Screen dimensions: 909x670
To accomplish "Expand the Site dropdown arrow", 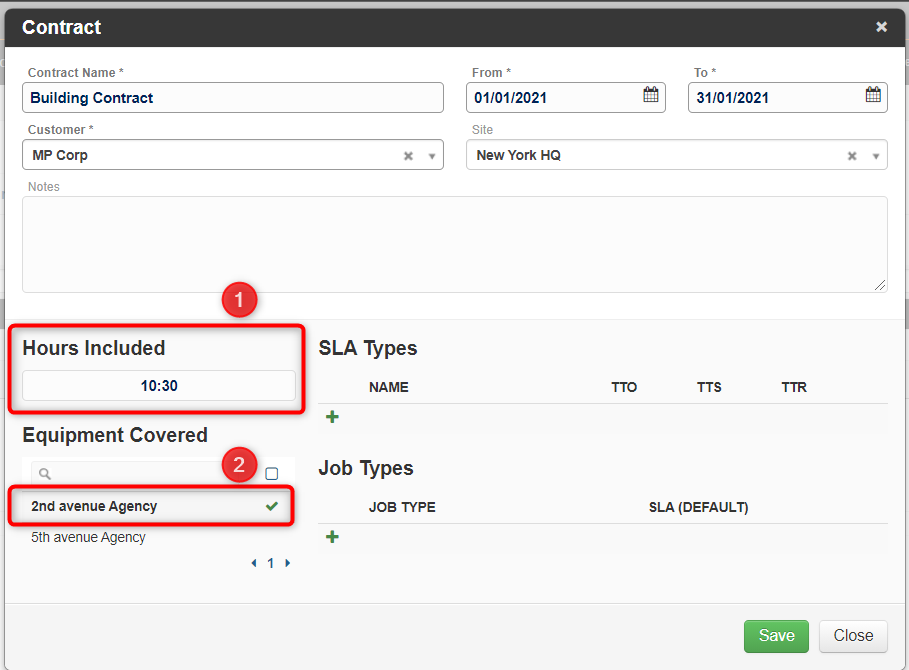I will point(875,156).
